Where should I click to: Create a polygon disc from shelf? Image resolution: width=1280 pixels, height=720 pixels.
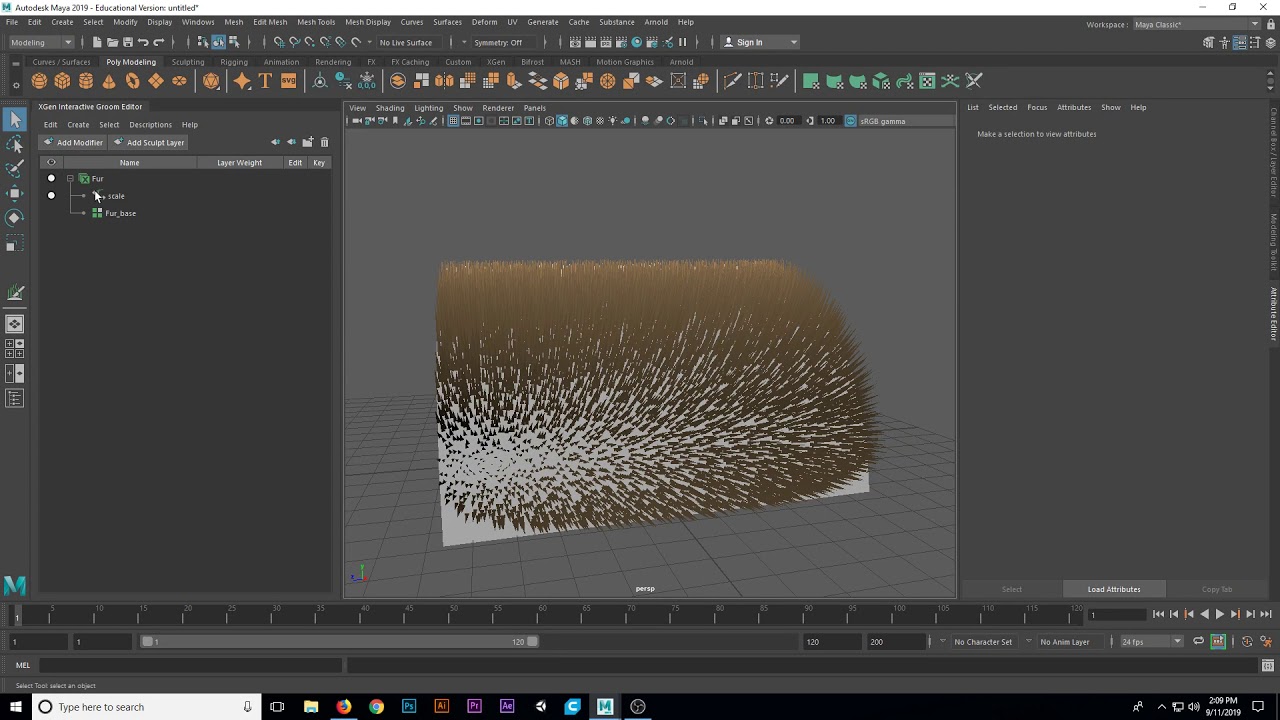coord(179,81)
